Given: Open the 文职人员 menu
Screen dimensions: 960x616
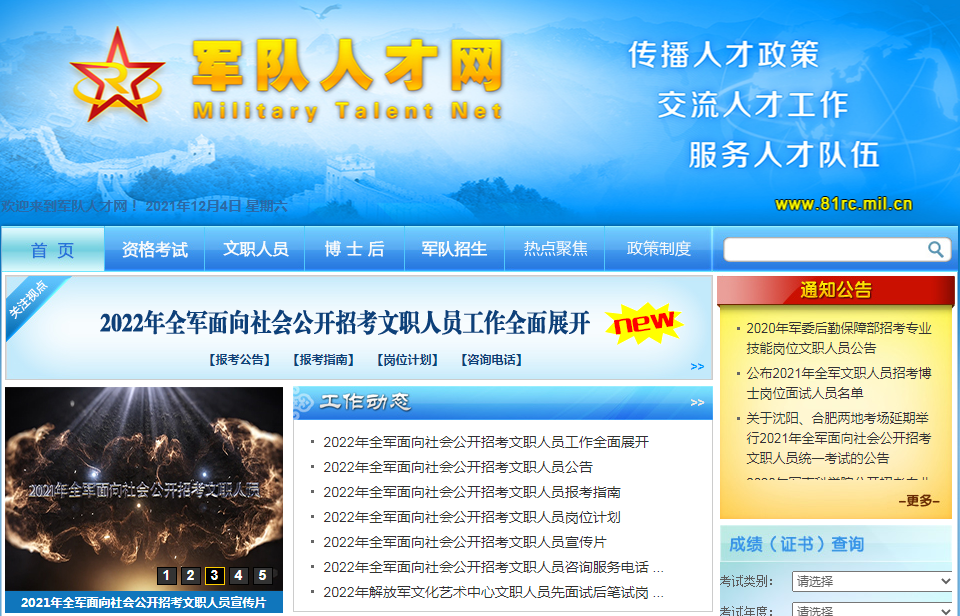Looking at the screenshot, I should pos(255,249).
